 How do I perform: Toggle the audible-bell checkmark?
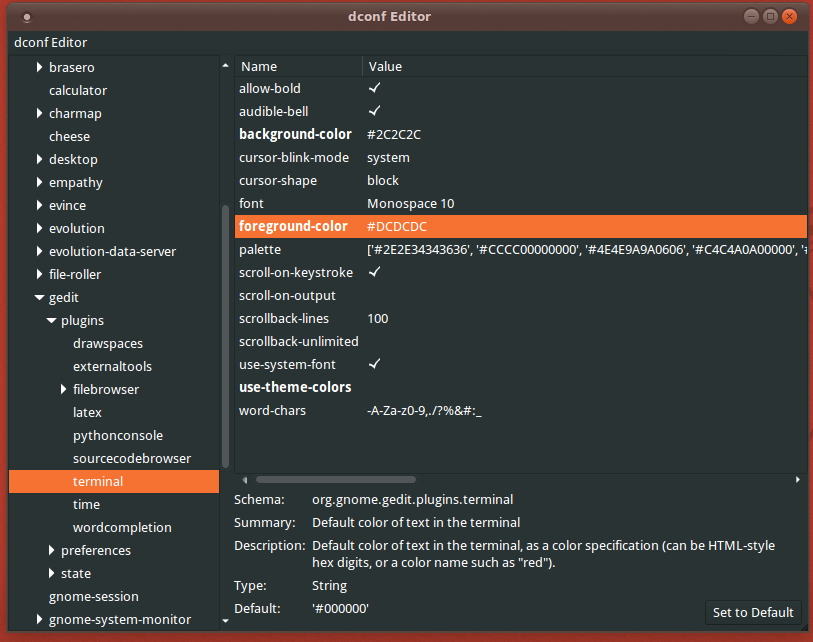click(374, 111)
